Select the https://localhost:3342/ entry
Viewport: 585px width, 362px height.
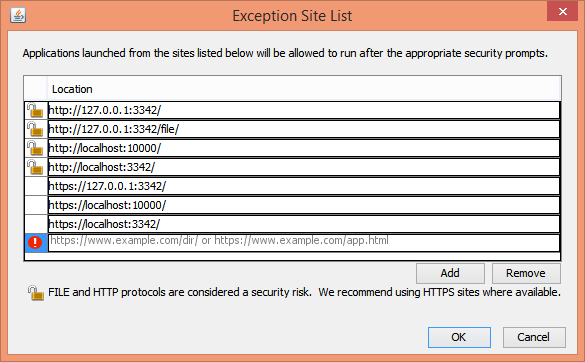point(304,224)
